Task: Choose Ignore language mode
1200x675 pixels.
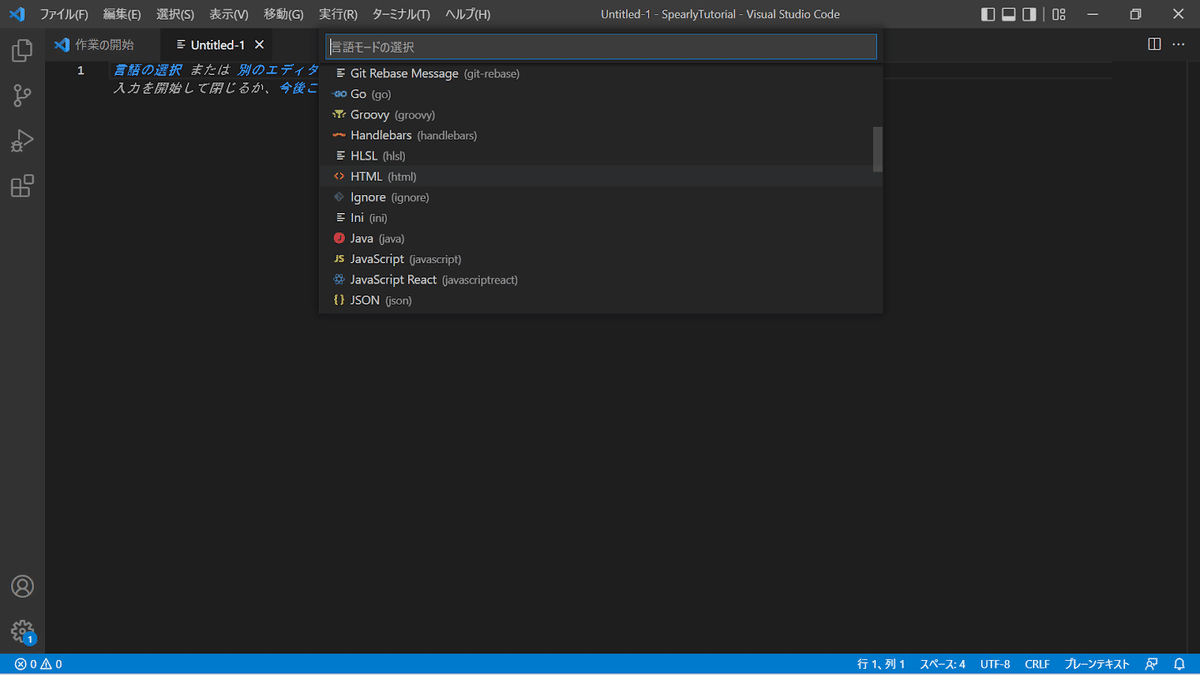Action: tap(601, 197)
